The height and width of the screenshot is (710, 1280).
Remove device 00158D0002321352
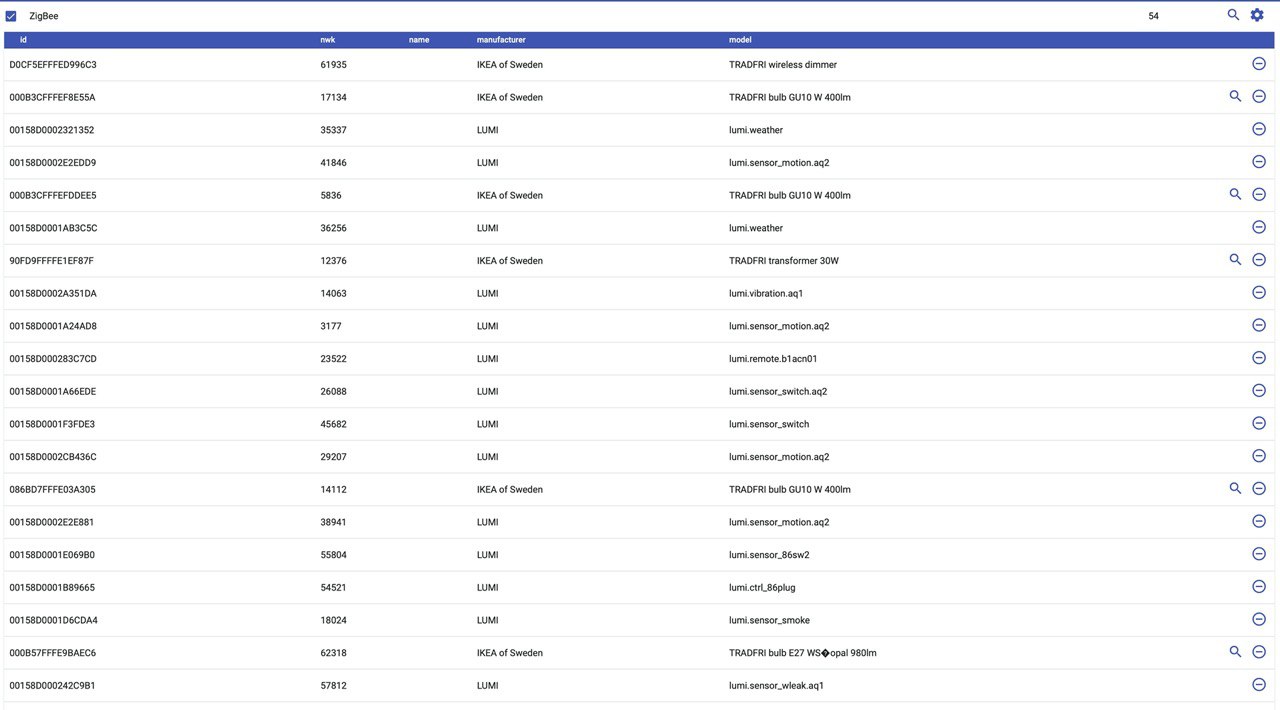tap(1259, 129)
